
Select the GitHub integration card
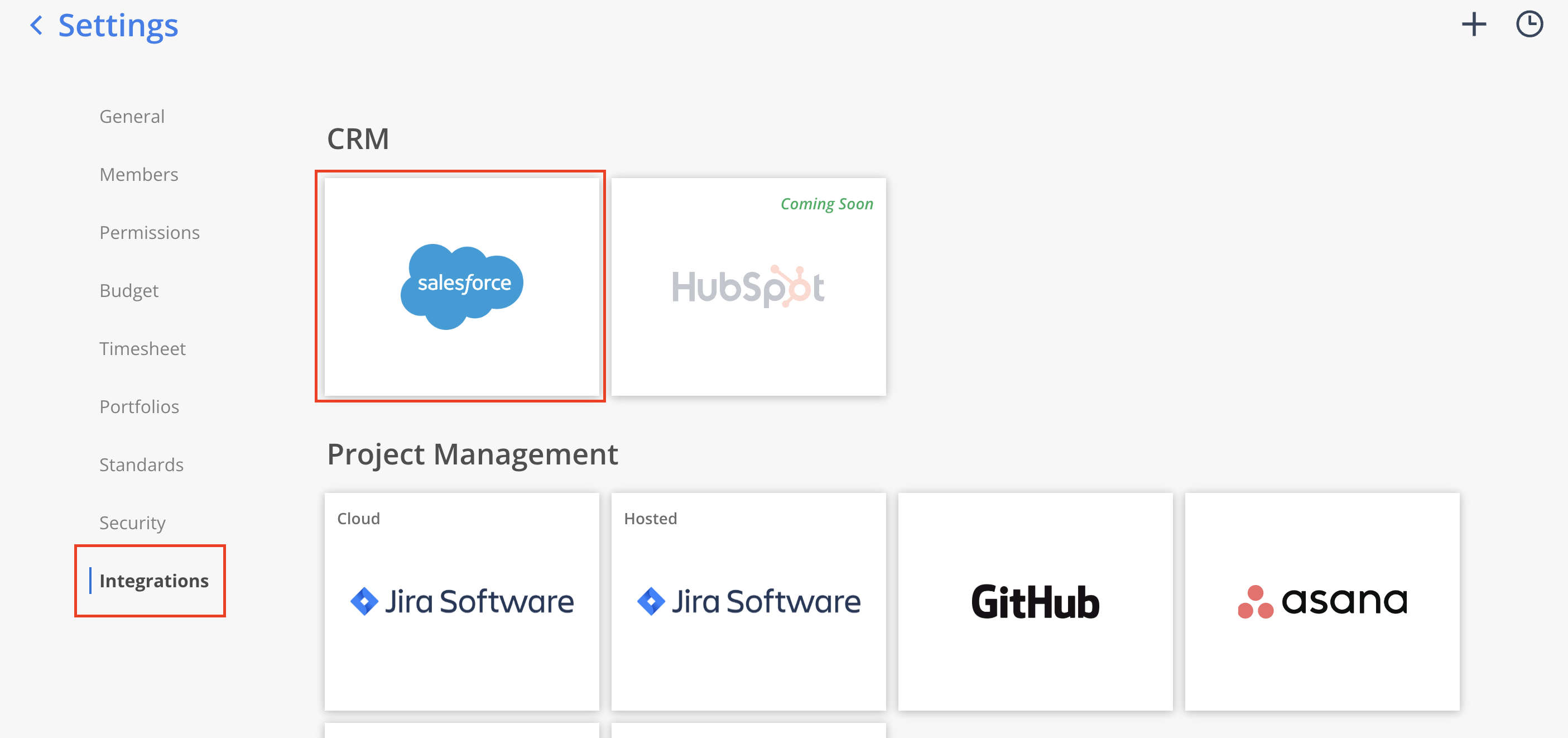click(1035, 601)
